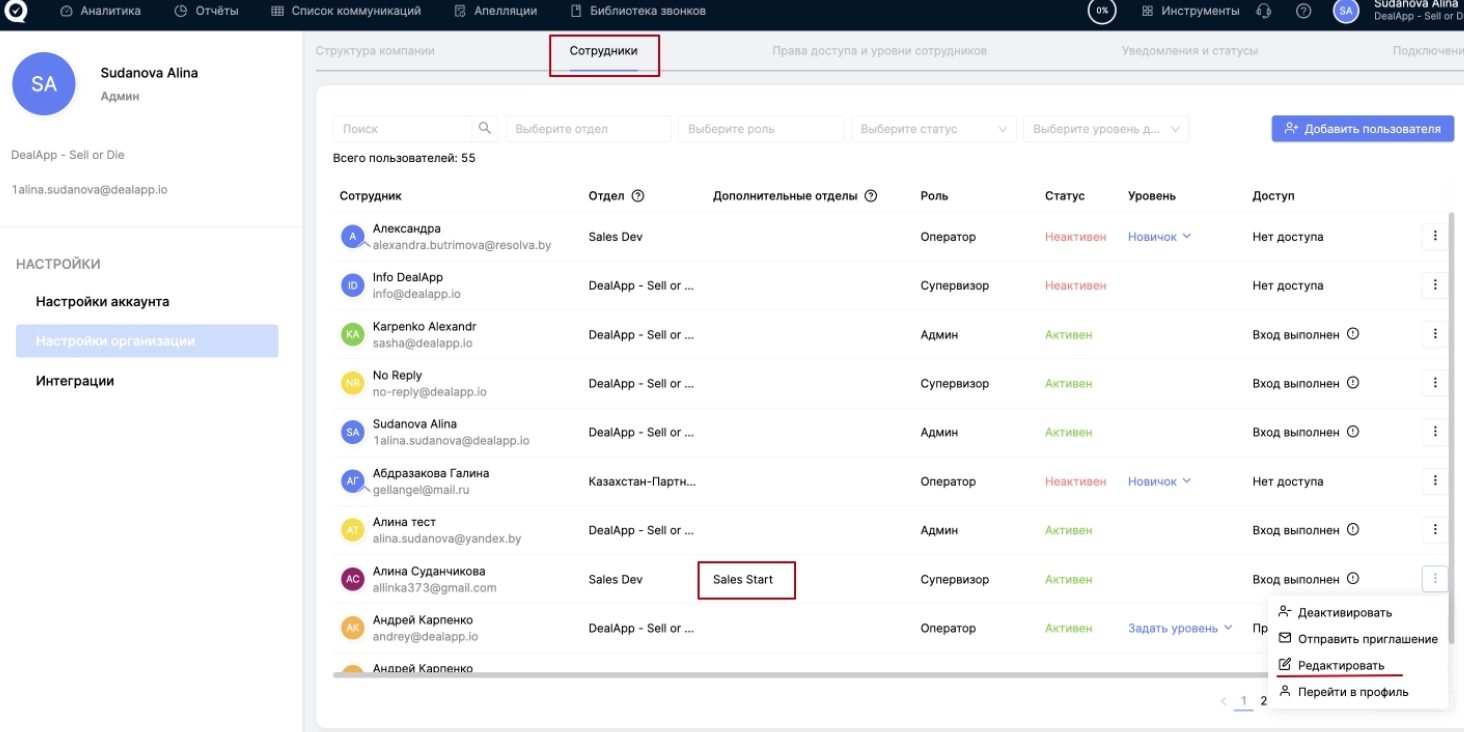1464x732 pixels.
Task: Expand the Выберите статус dropdown
Action: (x=933, y=129)
